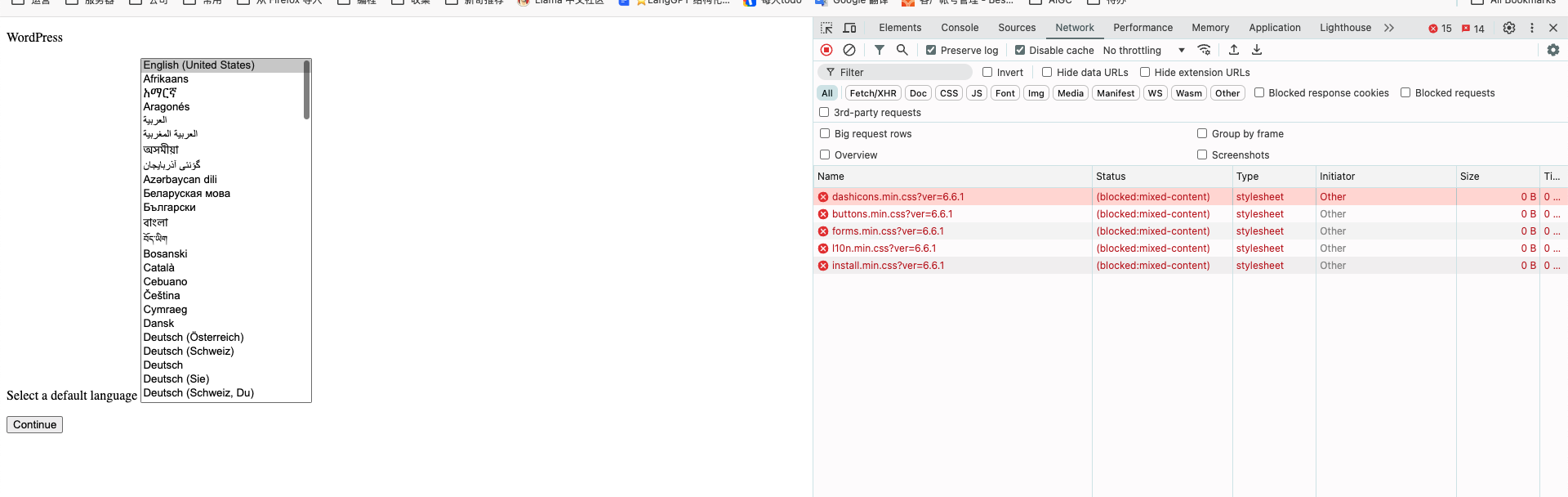
Task: Select Čeština in the language list
Action: 222,296
